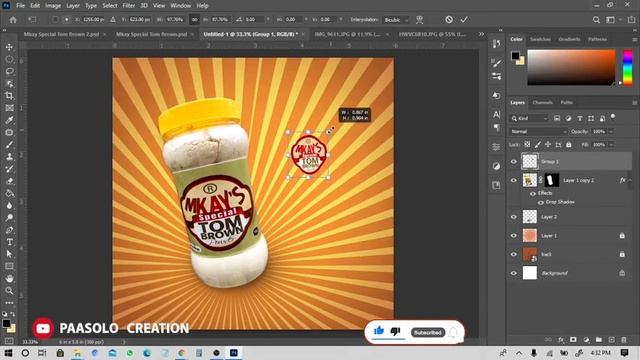Click the rainbow hue slider
Screen dimensions: 640x360
coord(627,67)
